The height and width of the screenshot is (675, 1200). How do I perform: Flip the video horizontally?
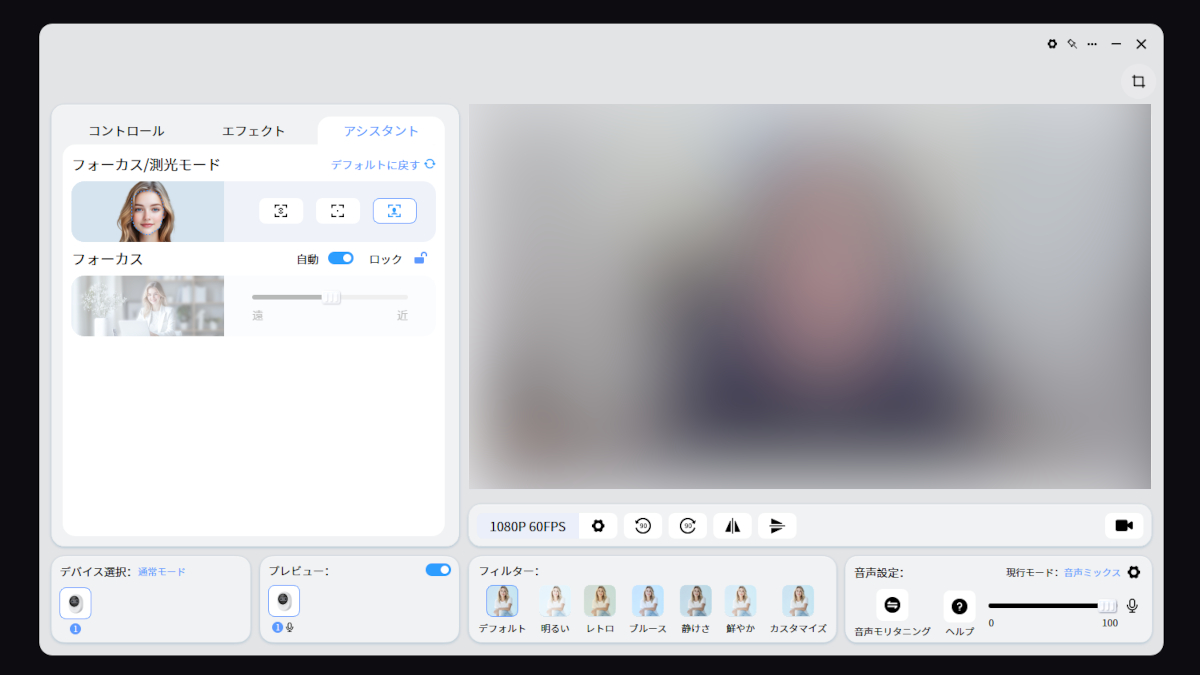tap(732, 525)
